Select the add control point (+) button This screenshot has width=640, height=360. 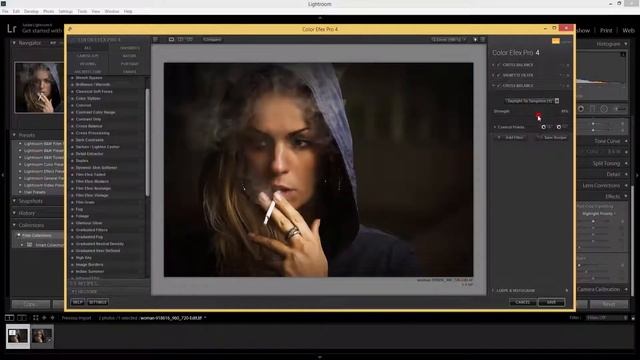(544, 127)
